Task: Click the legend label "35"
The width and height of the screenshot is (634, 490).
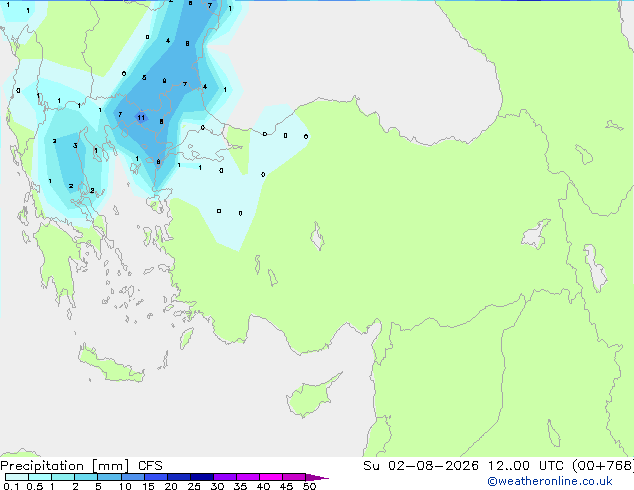Action: tap(240, 486)
